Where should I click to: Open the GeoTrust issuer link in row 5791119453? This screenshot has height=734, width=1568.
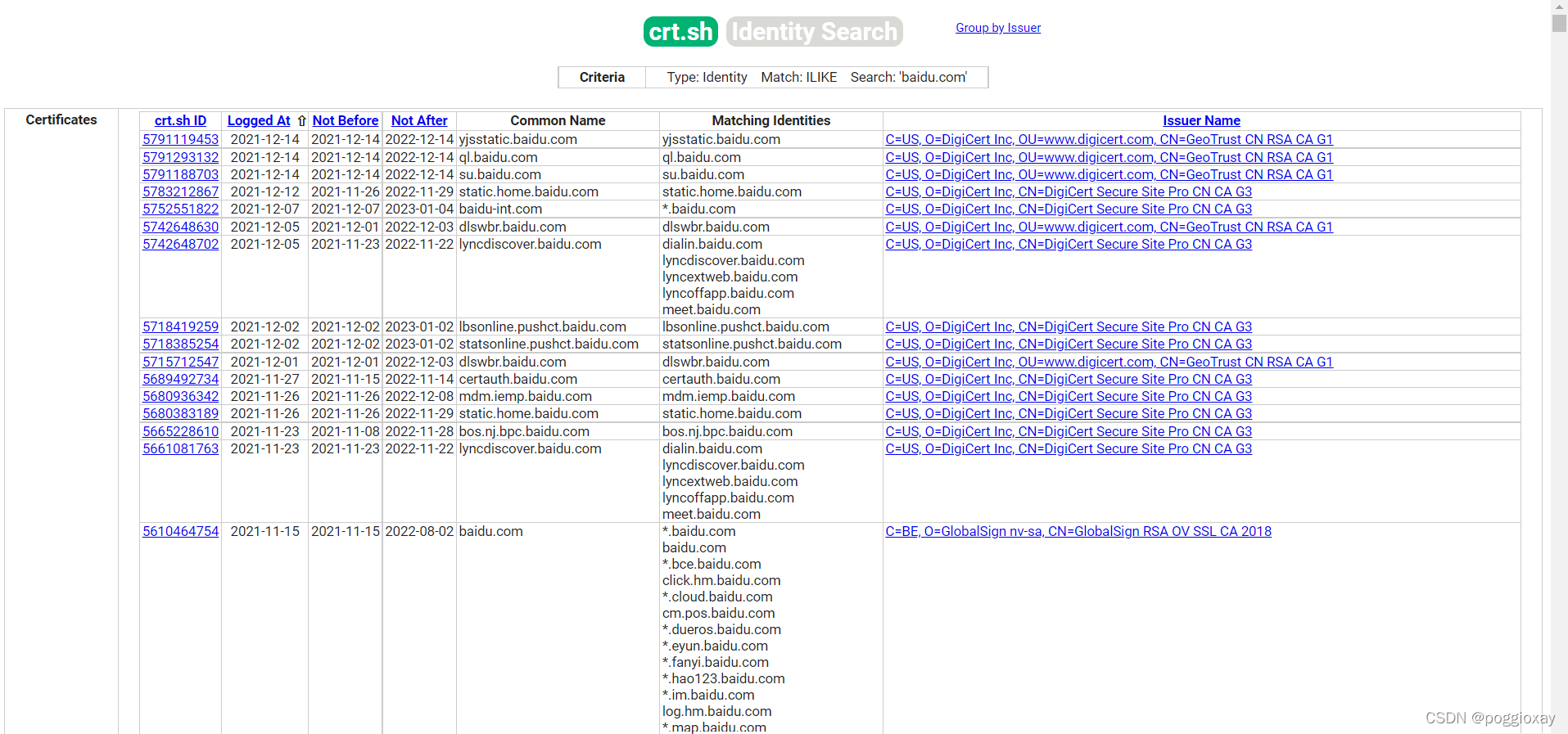coord(1109,139)
